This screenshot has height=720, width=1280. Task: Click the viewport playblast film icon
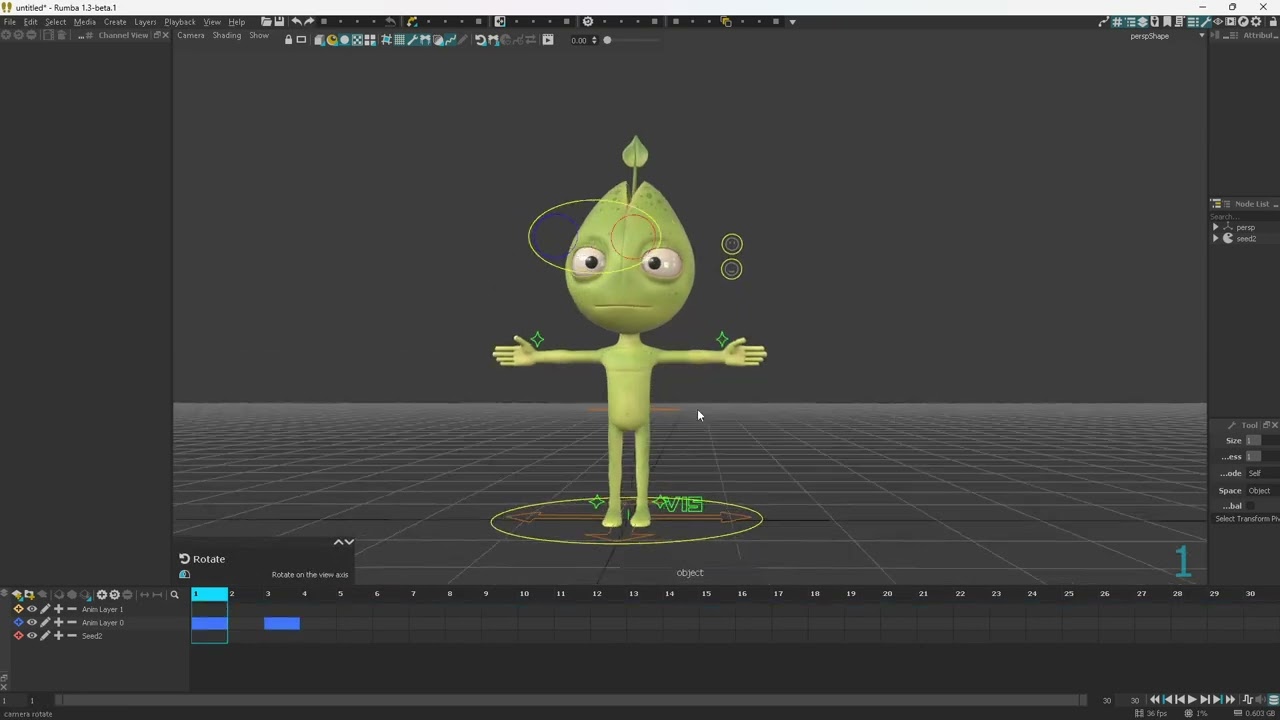[548, 40]
